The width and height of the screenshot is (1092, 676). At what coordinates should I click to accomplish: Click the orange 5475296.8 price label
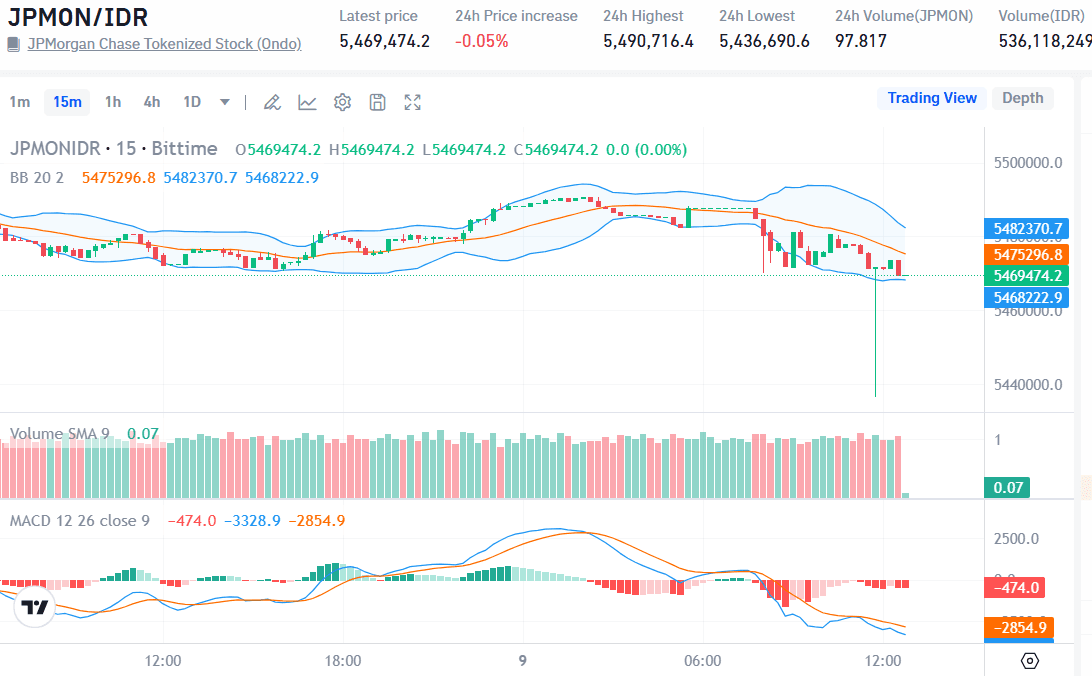pos(1028,254)
